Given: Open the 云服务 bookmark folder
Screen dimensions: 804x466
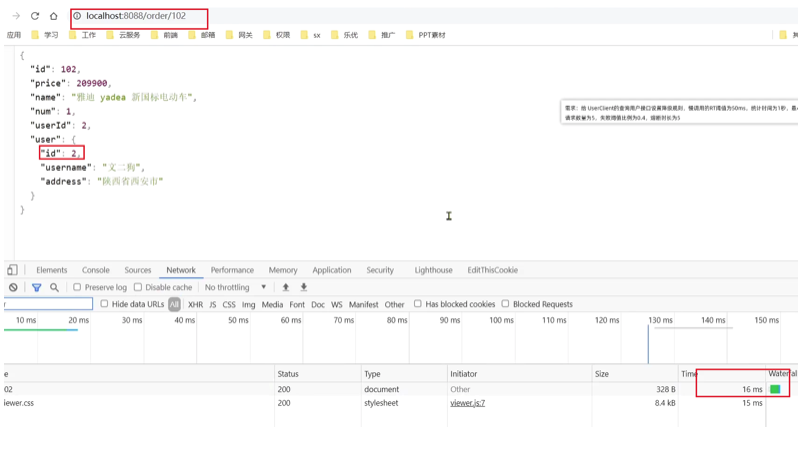Looking at the screenshot, I should click(123, 35).
